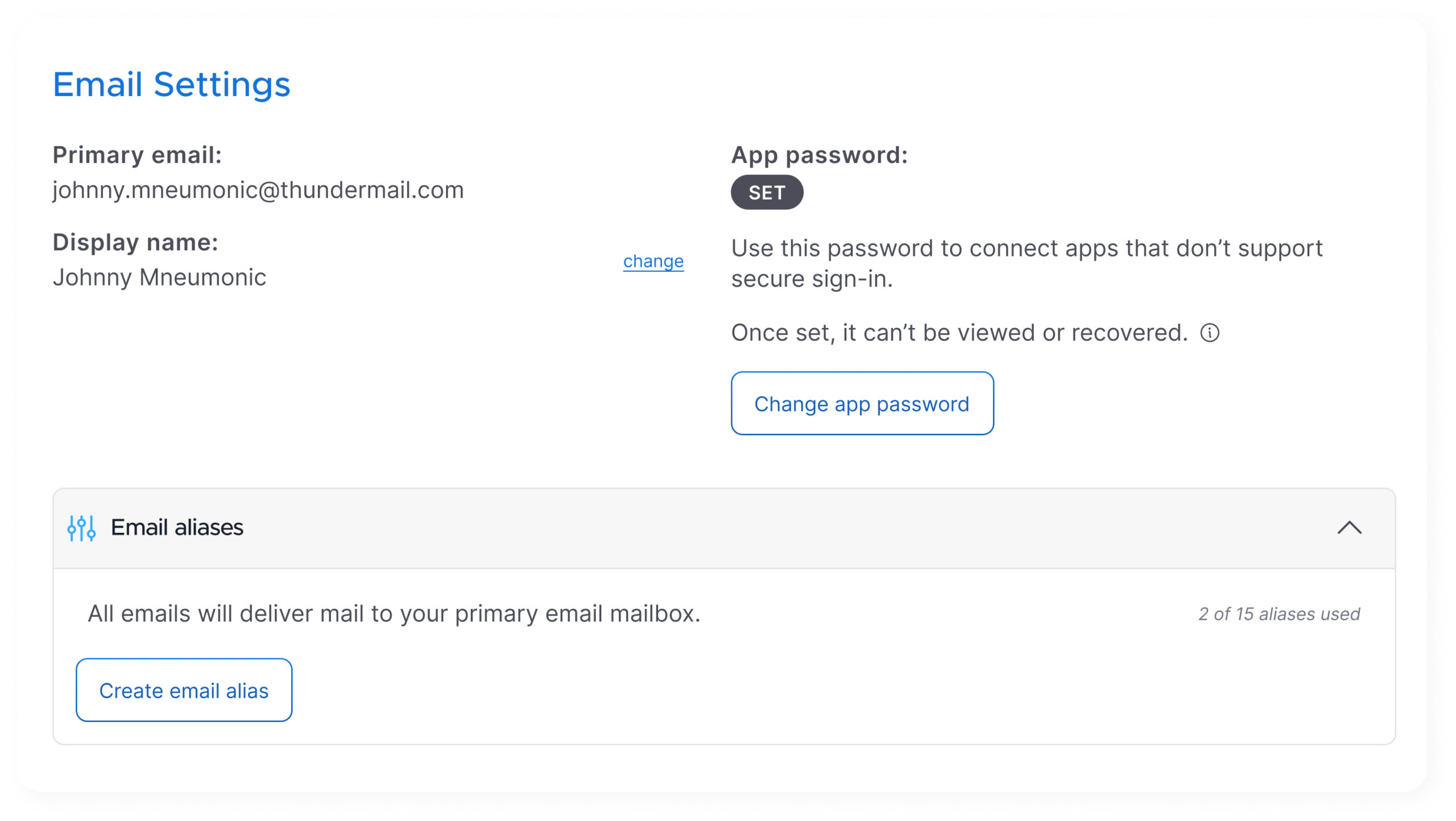Click the Email aliases section title

tap(177, 528)
